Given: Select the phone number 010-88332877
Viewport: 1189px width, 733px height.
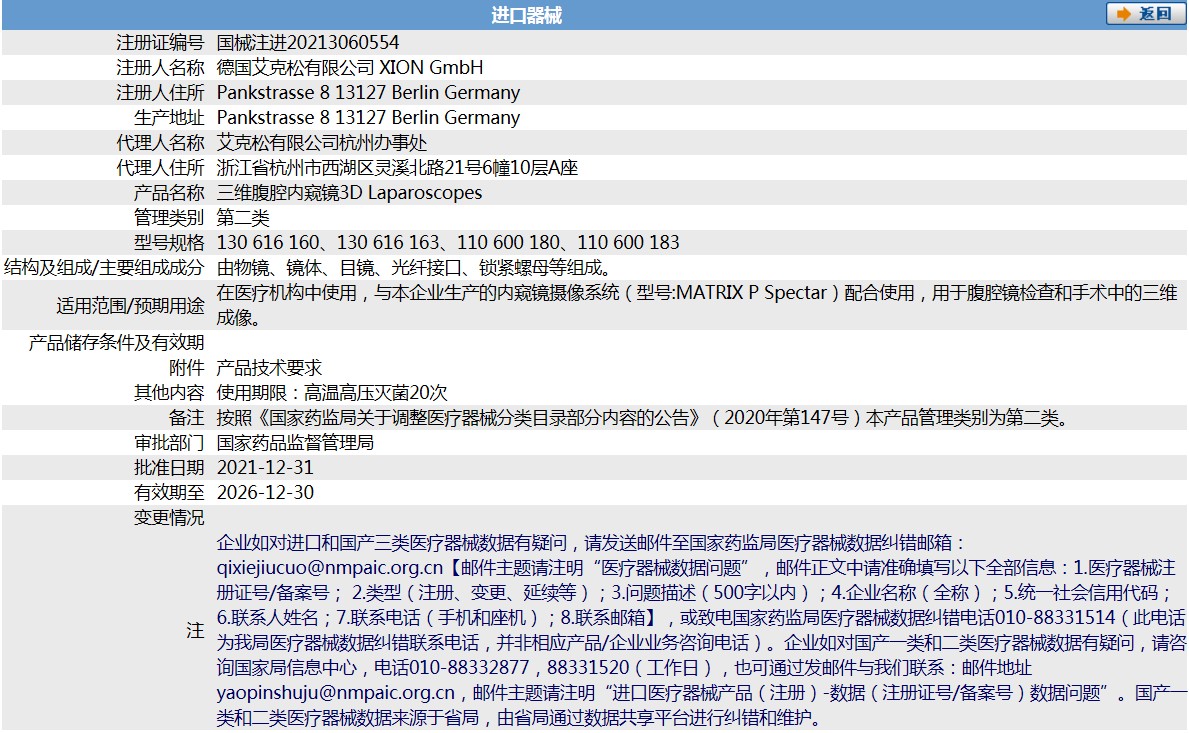Looking at the screenshot, I should (x=469, y=668).
